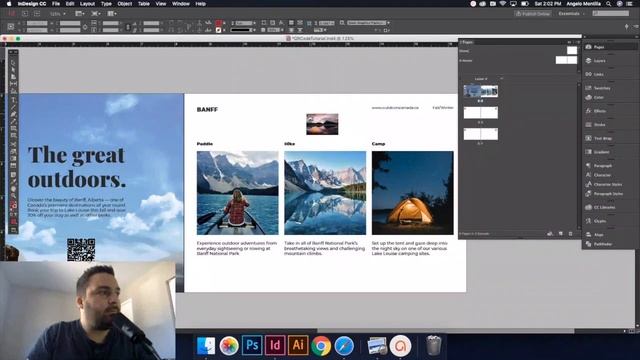Select the reference point locator grid
640x360 pixels.
point(11,27)
